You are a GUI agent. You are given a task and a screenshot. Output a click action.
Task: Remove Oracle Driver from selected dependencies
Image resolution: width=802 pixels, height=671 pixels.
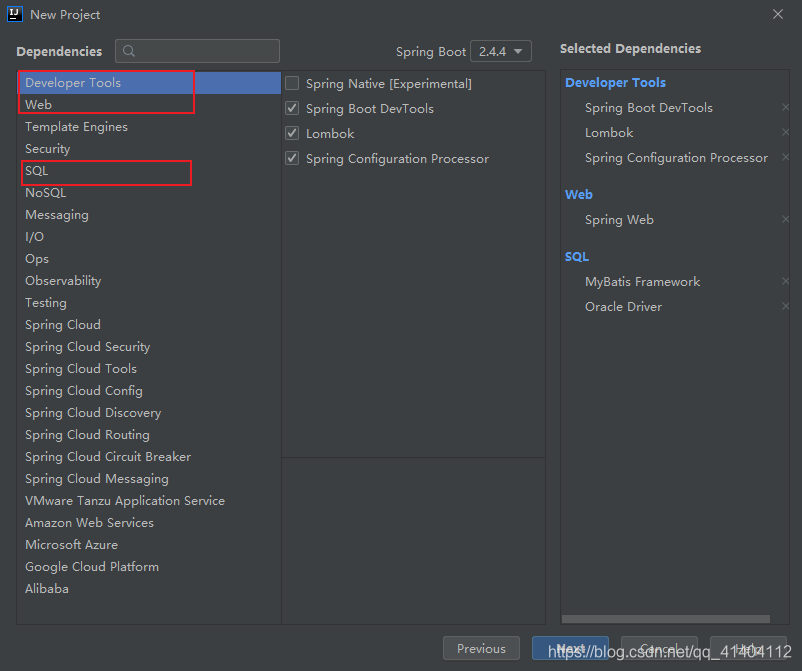785,306
